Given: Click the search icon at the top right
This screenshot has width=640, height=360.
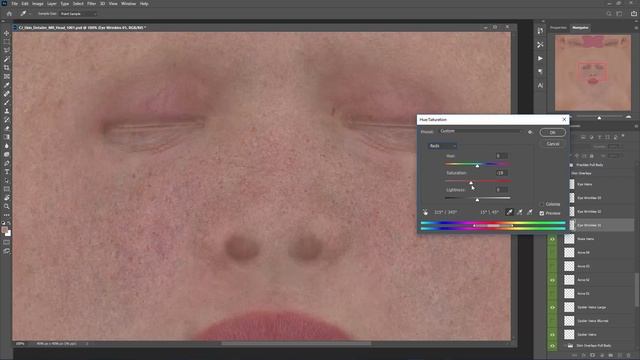Looking at the screenshot, I should coord(609,13).
